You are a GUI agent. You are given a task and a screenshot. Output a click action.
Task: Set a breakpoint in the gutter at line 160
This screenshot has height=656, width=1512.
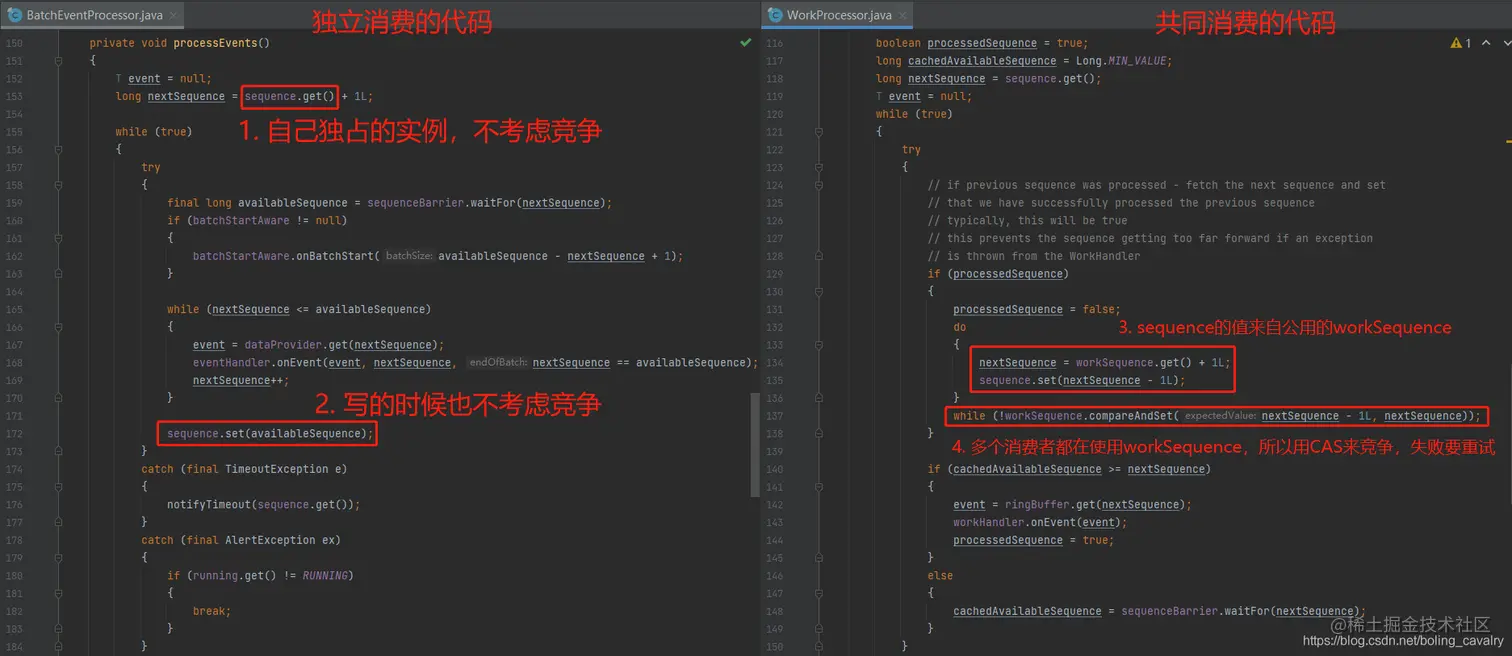point(45,220)
